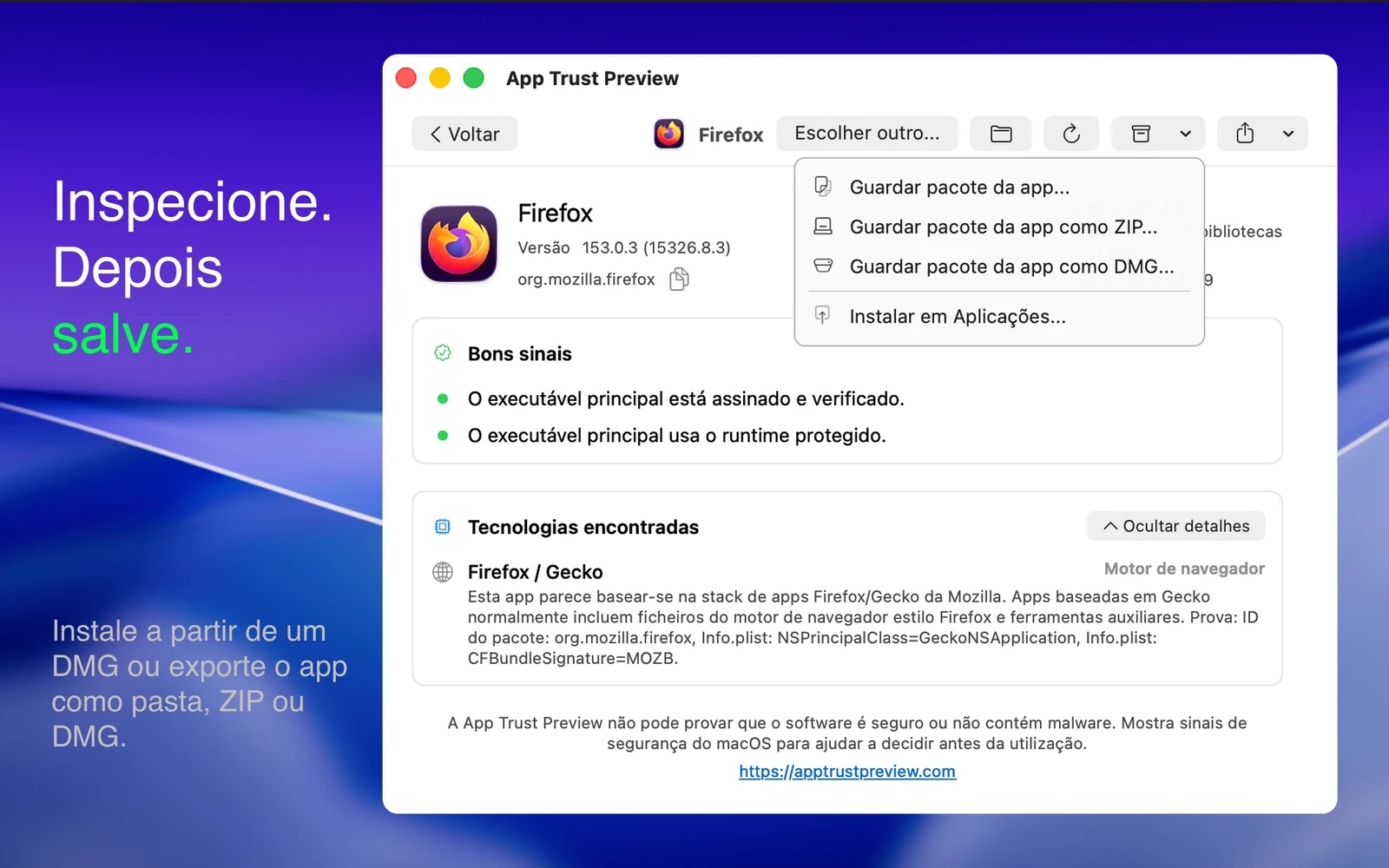The width and height of the screenshot is (1389, 868).
Task: Choose Instalar em Aplicações... menu entry
Action: pos(999,316)
